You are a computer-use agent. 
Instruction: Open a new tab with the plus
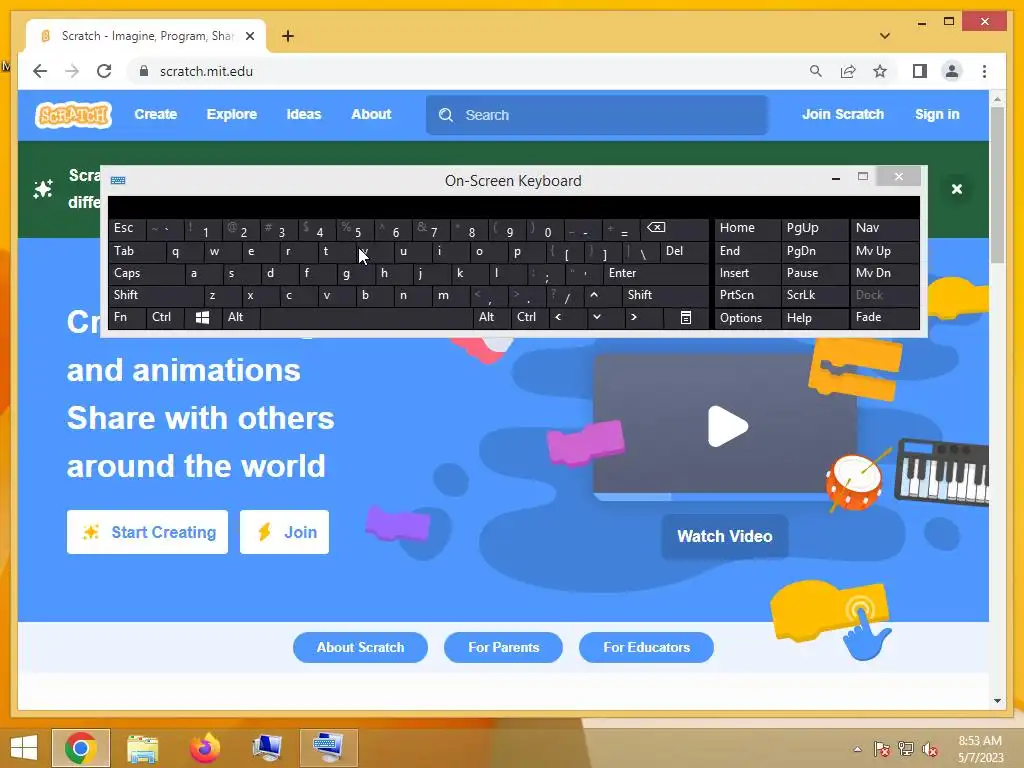288,36
